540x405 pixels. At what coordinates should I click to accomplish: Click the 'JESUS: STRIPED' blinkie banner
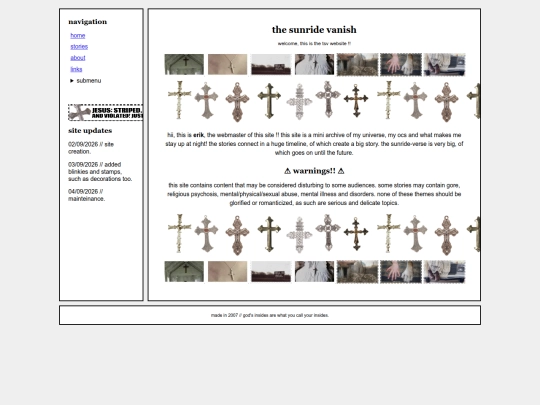tap(105, 112)
